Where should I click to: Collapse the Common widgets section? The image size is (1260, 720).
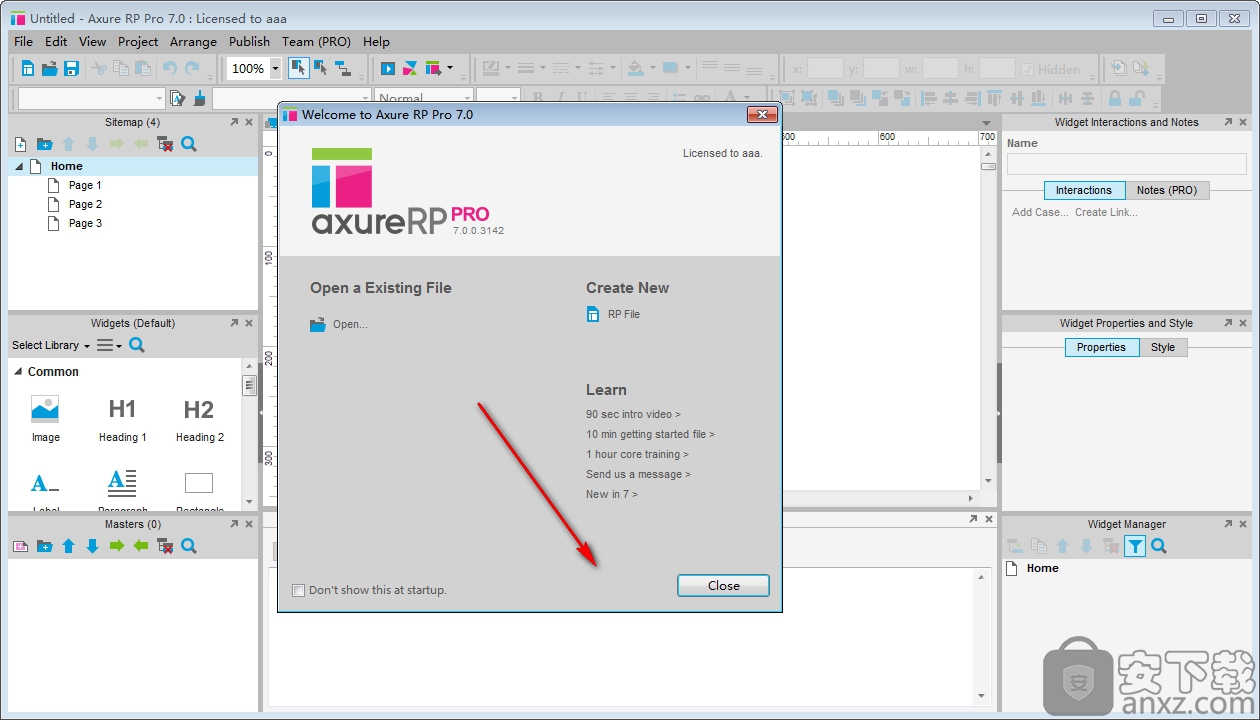(18, 371)
